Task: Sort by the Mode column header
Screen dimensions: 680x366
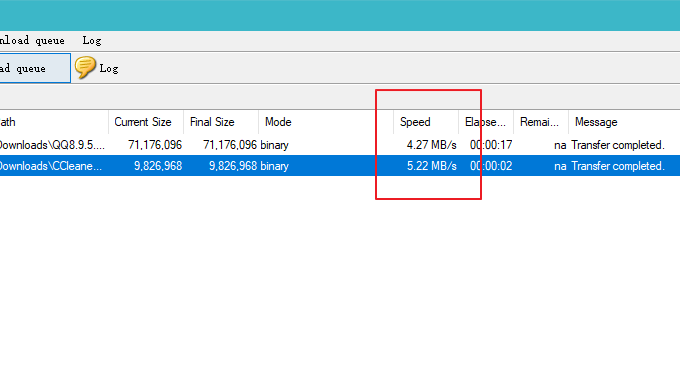Action: (326, 122)
